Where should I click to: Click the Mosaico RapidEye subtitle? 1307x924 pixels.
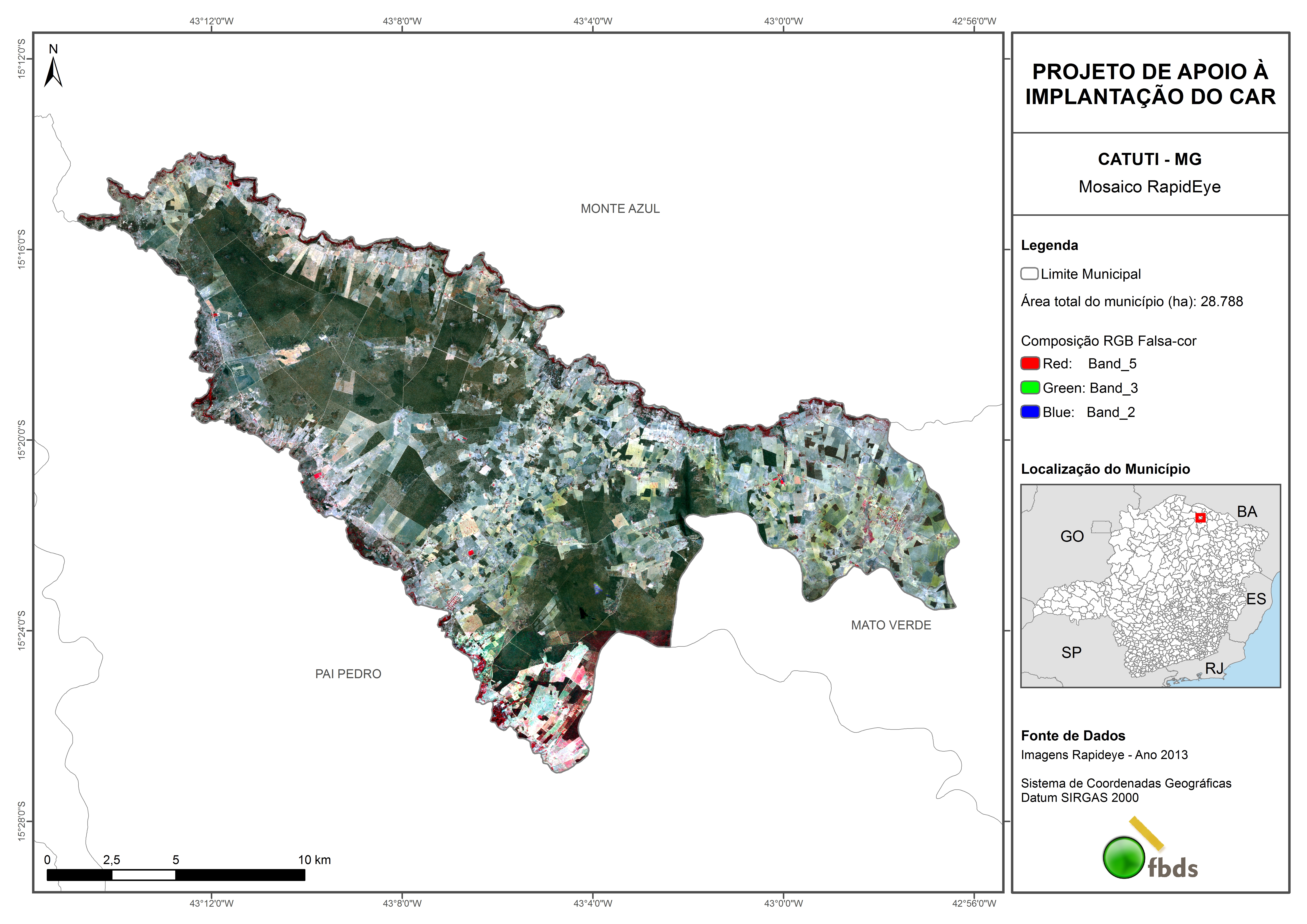click(1149, 187)
